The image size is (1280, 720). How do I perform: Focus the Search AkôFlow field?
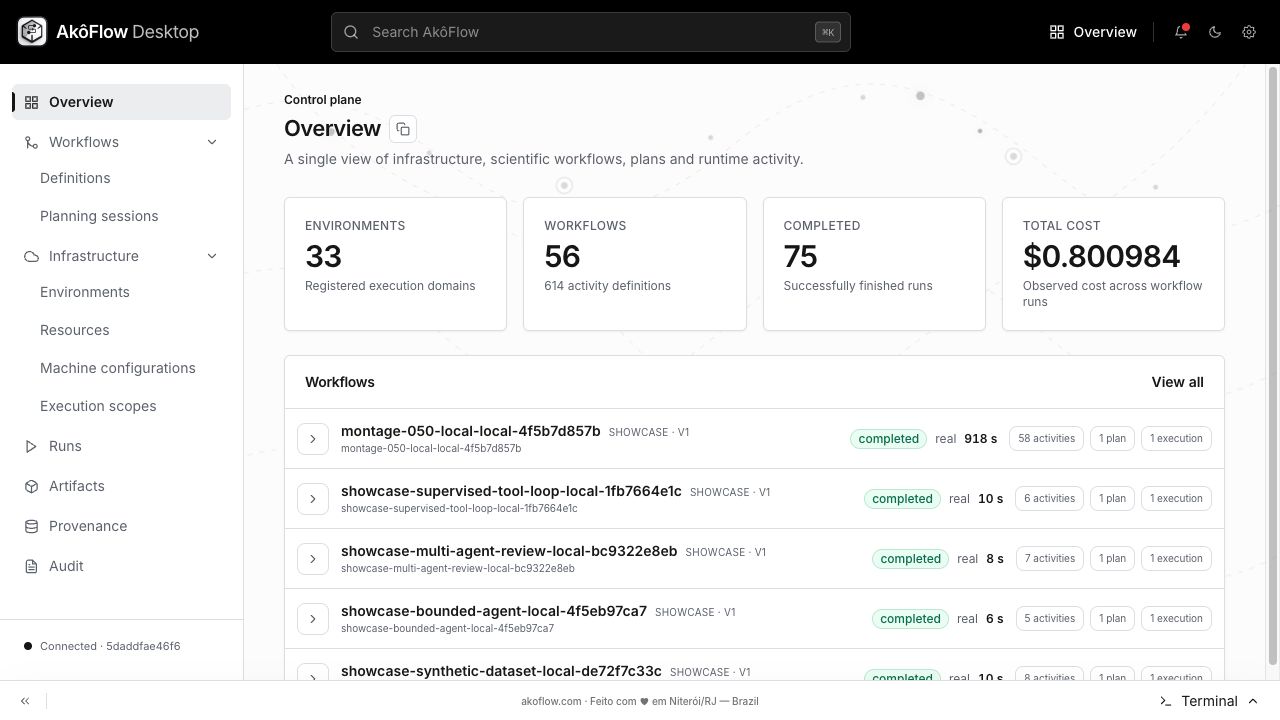click(x=591, y=32)
